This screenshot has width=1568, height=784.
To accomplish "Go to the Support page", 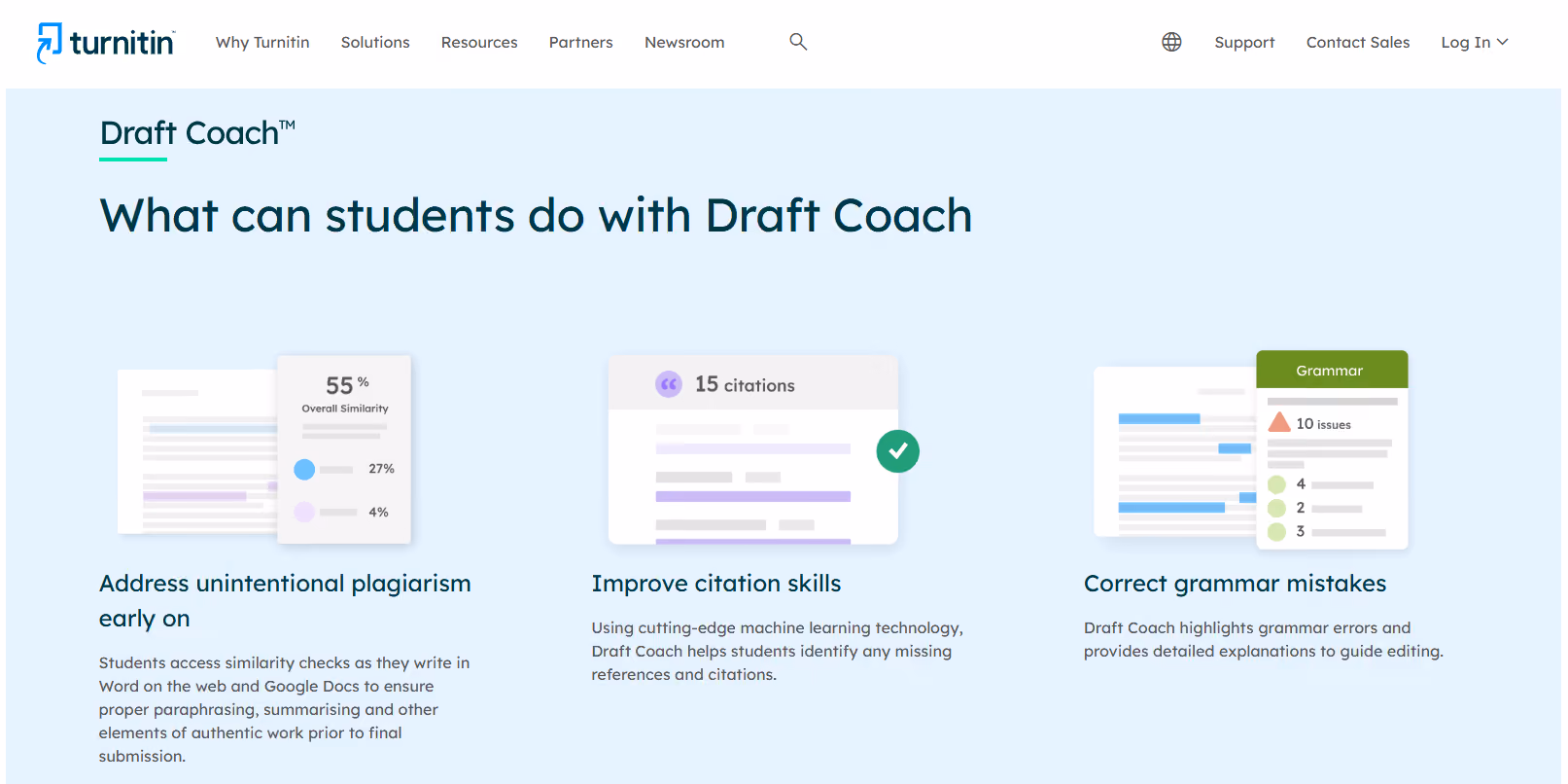I will [x=1244, y=42].
